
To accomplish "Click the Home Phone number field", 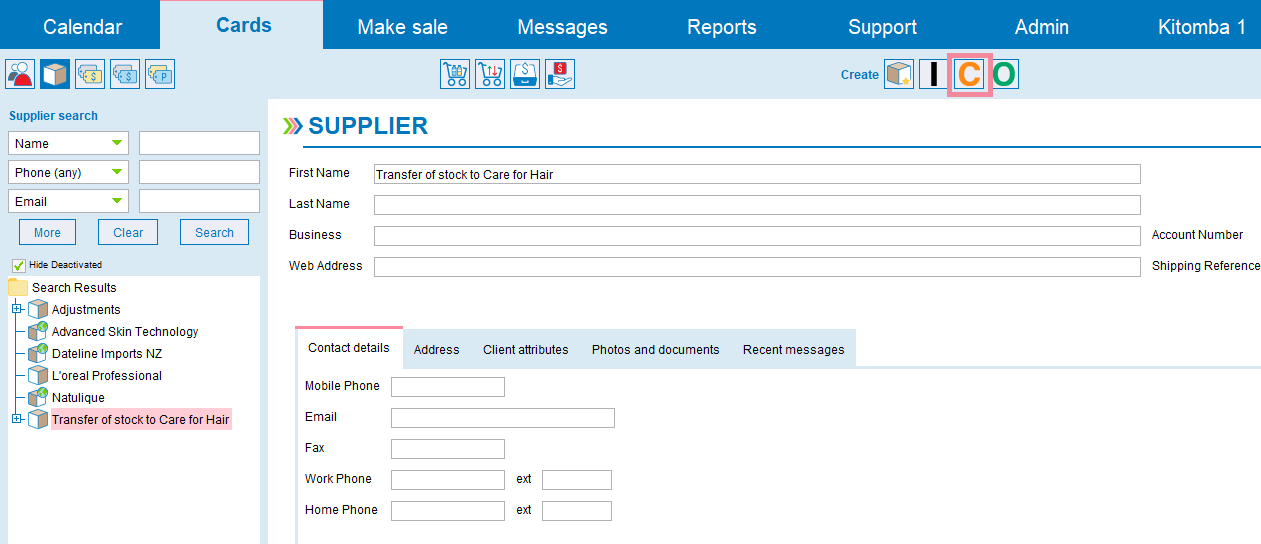I will click(x=448, y=511).
